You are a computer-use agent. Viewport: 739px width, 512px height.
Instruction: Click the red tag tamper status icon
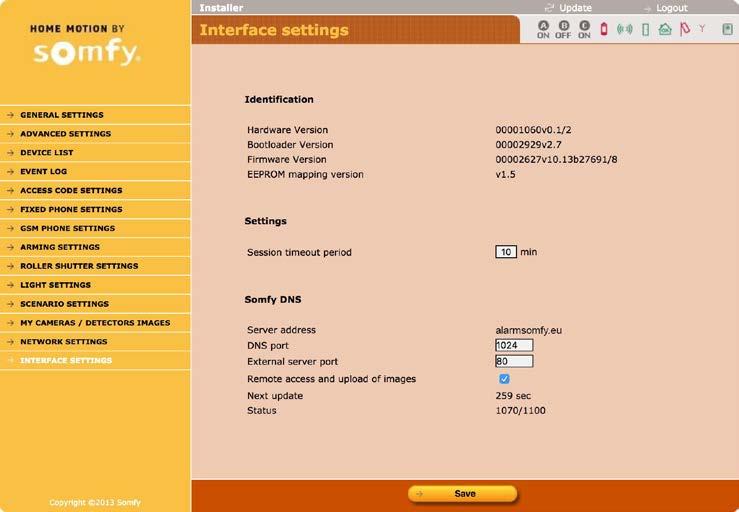[x=685, y=29]
